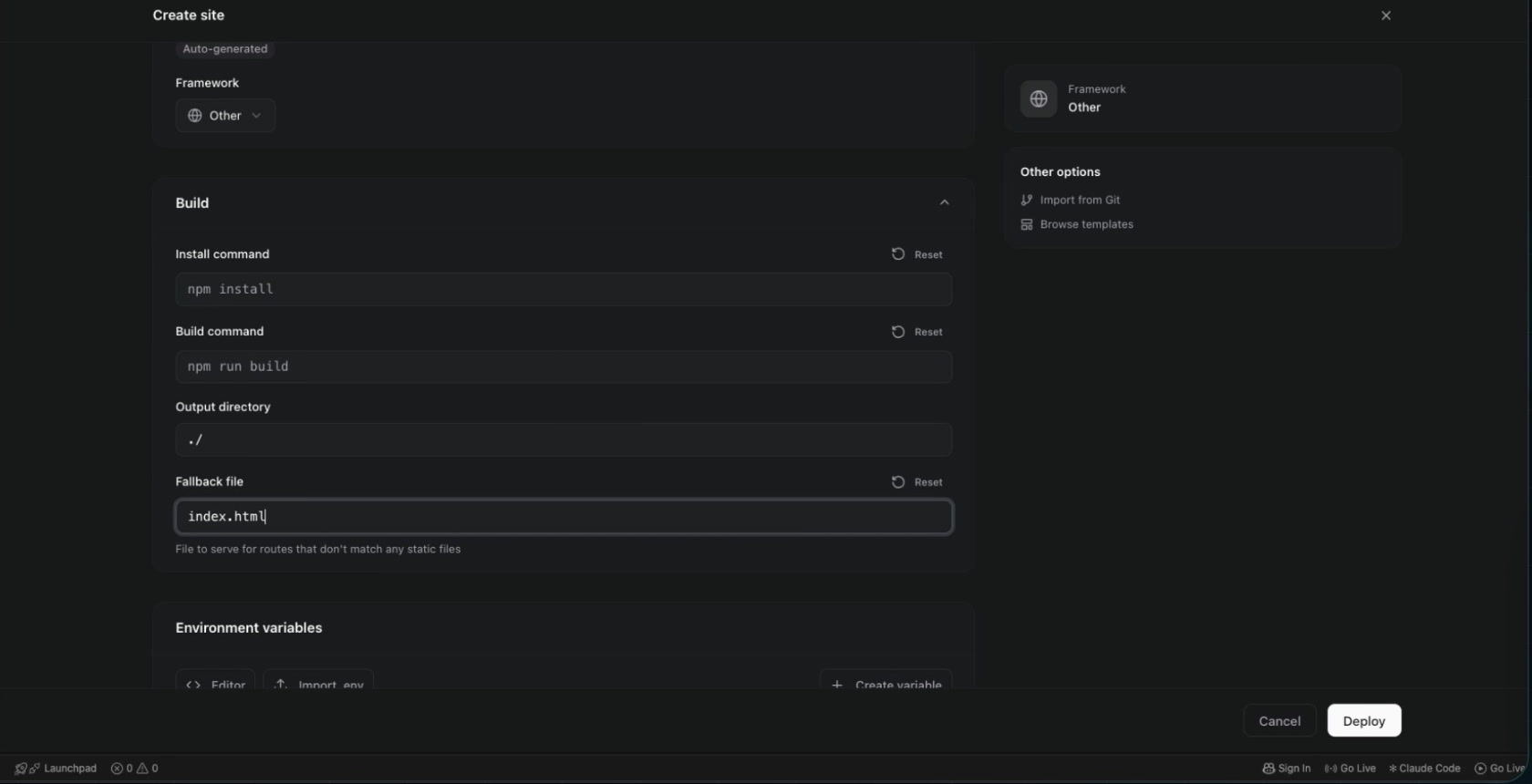1532x784 pixels.
Task: Click the Fallback file input with index.html
Action: (564, 516)
